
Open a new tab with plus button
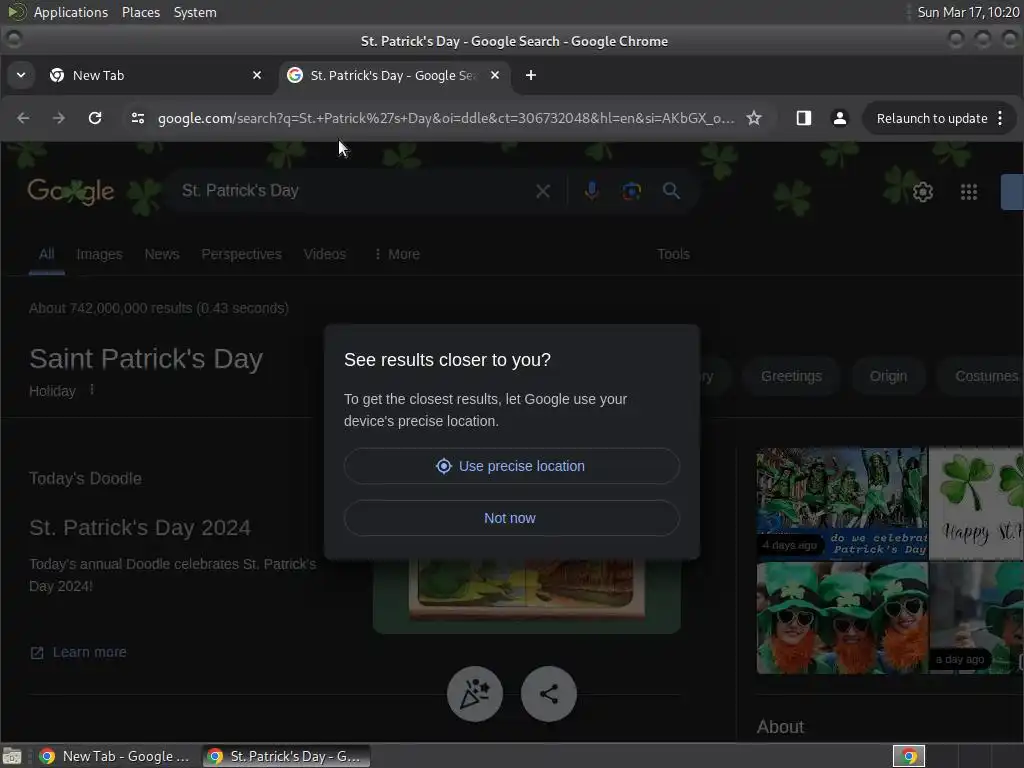point(531,75)
